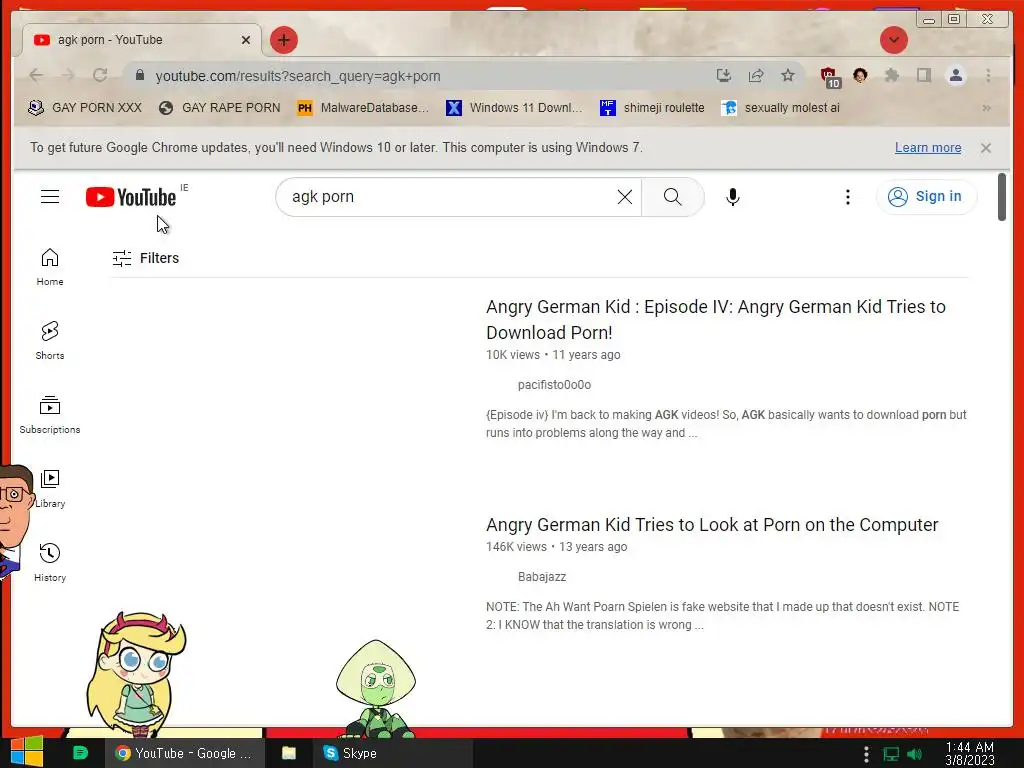Go to the YouTube logo home
This screenshot has width=1024, height=768.
tap(131, 197)
